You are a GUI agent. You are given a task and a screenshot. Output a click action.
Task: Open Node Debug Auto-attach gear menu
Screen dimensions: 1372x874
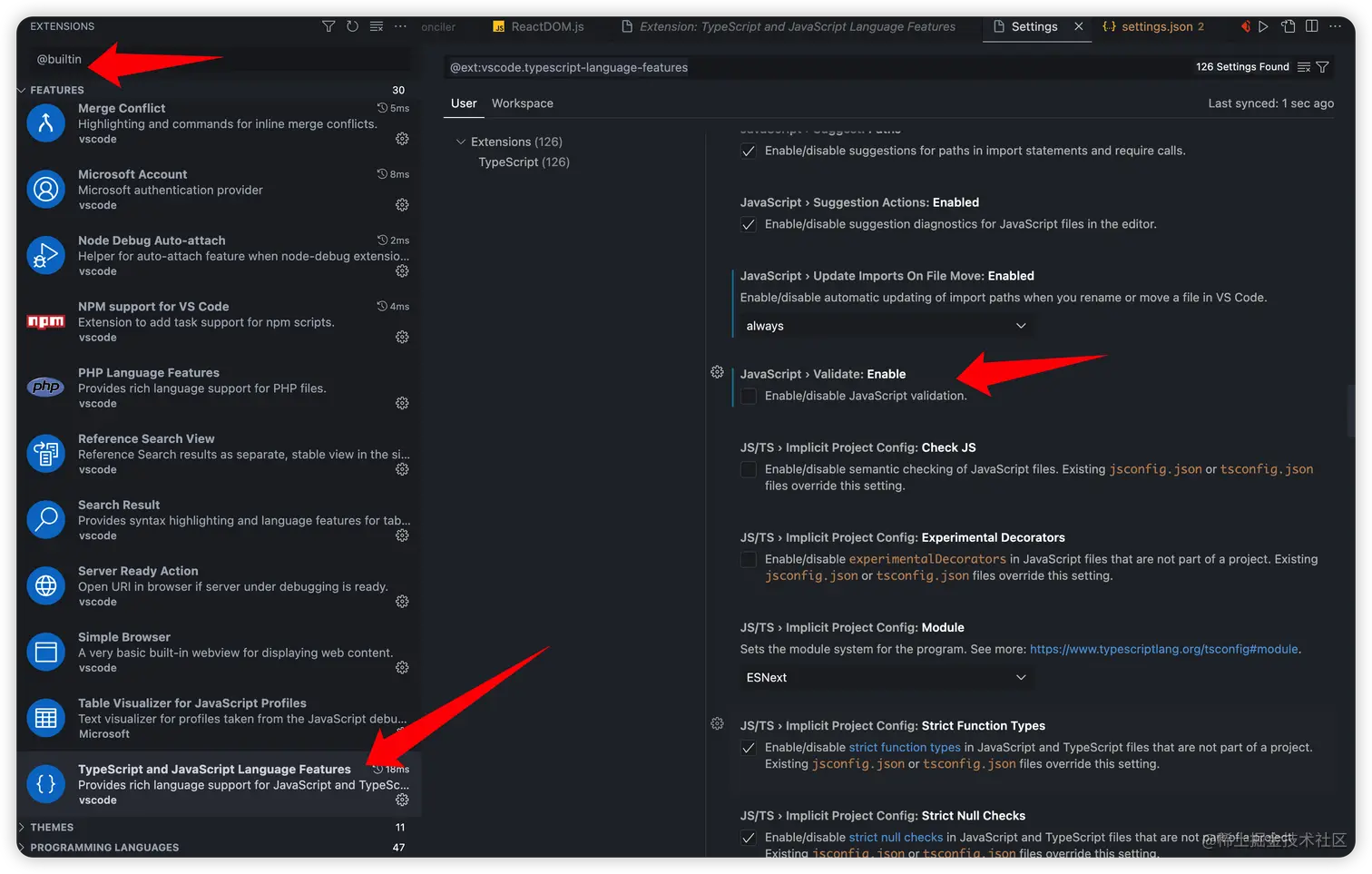pos(402,271)
